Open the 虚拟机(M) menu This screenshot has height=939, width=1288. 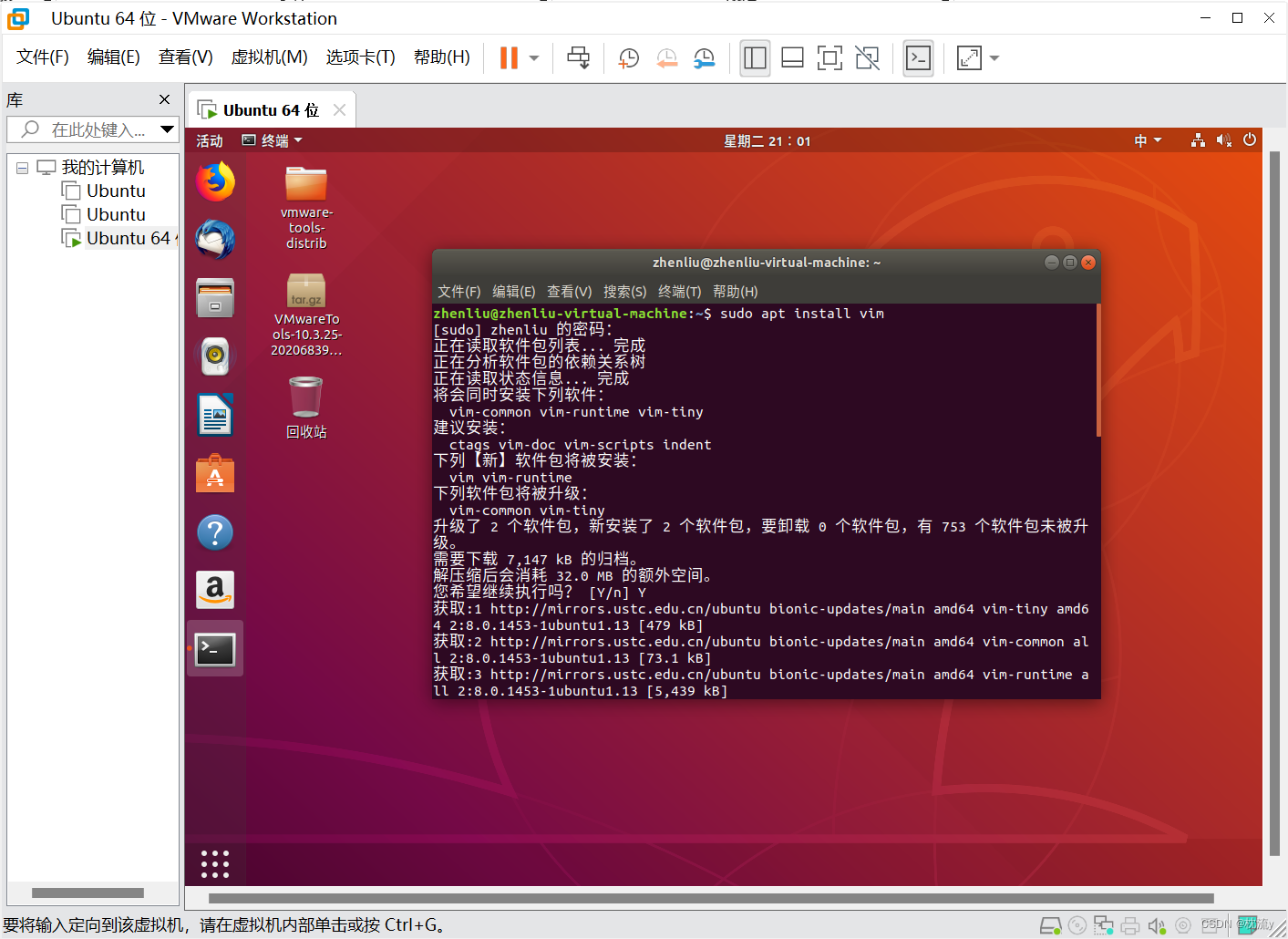[x=270, y=57]
